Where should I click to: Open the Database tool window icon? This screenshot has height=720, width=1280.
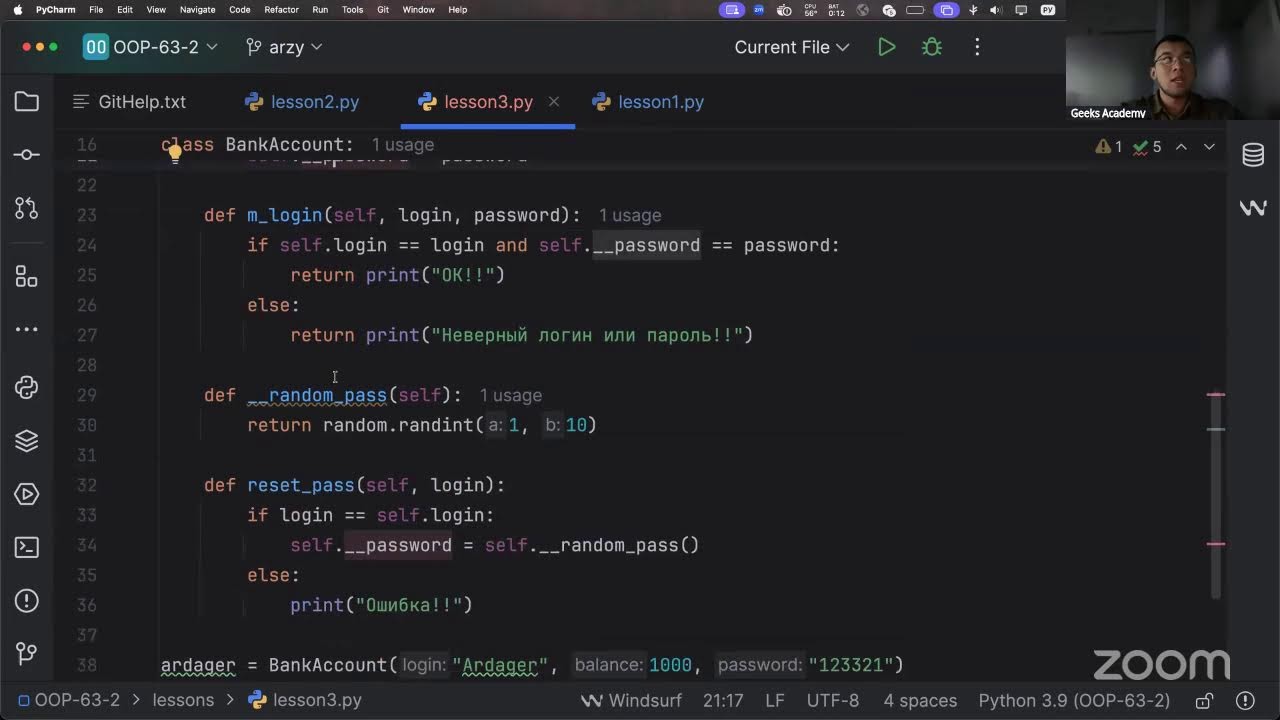coord(1253,155)
